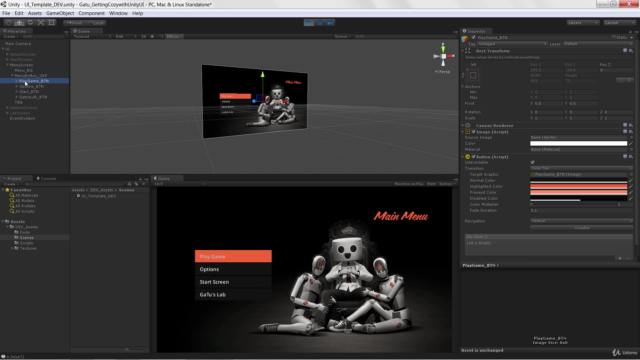The image size is (640, 360).
Task: Select the Hand tool in the toolbar
Action: [x=9, y=23]
